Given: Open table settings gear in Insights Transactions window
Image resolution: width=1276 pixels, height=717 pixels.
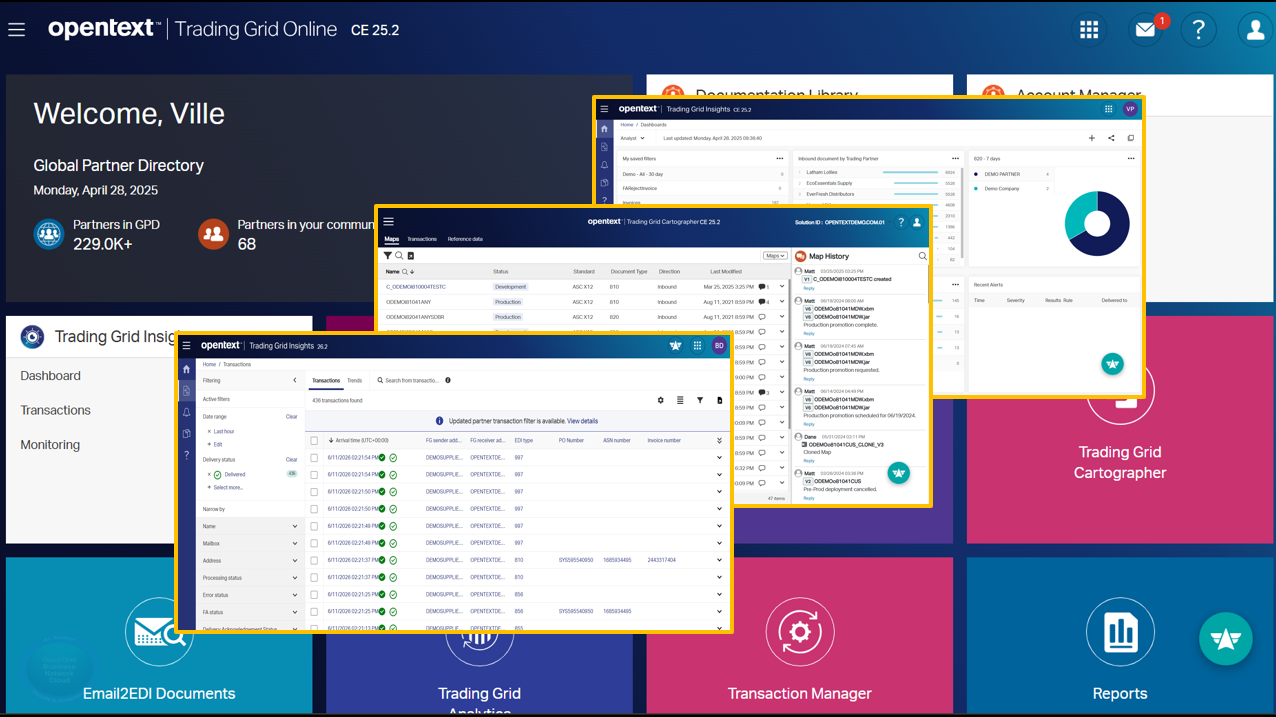Looking at the screenshot, I should coord(660,401).
